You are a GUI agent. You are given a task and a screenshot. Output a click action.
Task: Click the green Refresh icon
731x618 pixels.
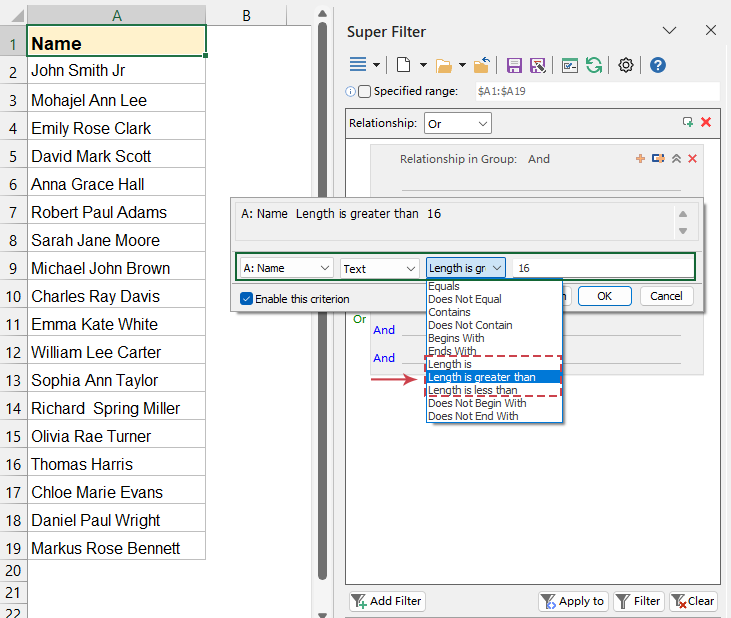(x=594, y=65)
